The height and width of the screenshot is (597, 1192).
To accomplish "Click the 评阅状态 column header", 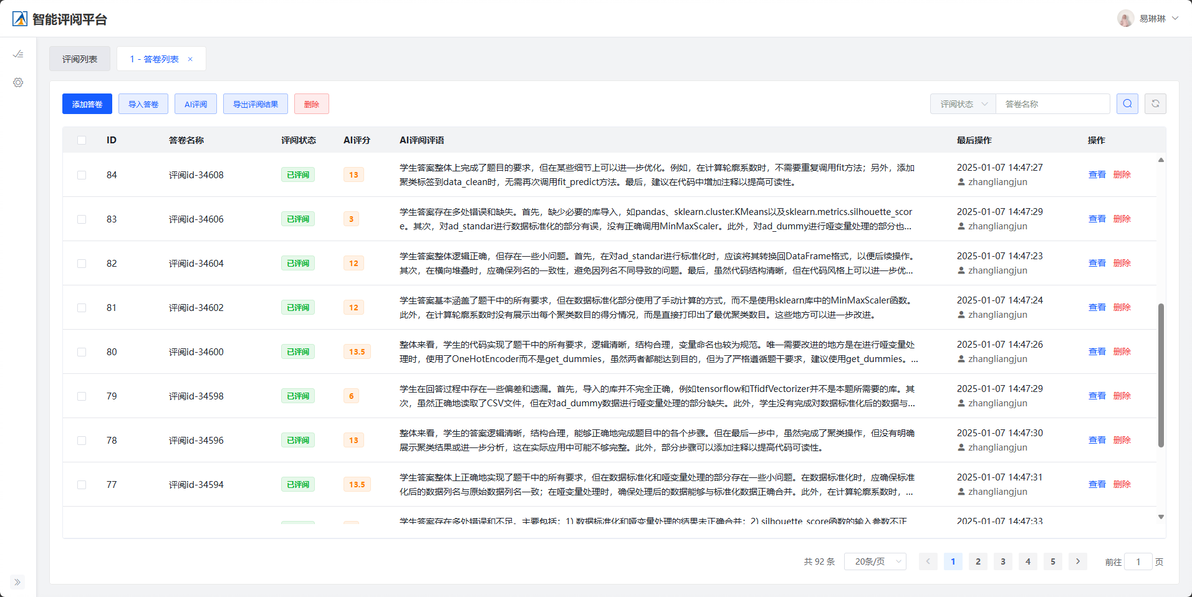I will (x=299, y=140).
